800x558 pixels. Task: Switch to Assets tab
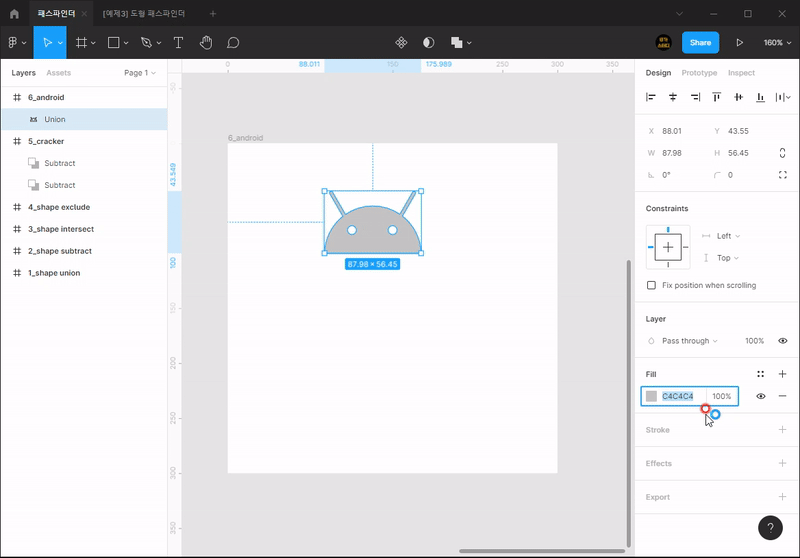59,73
